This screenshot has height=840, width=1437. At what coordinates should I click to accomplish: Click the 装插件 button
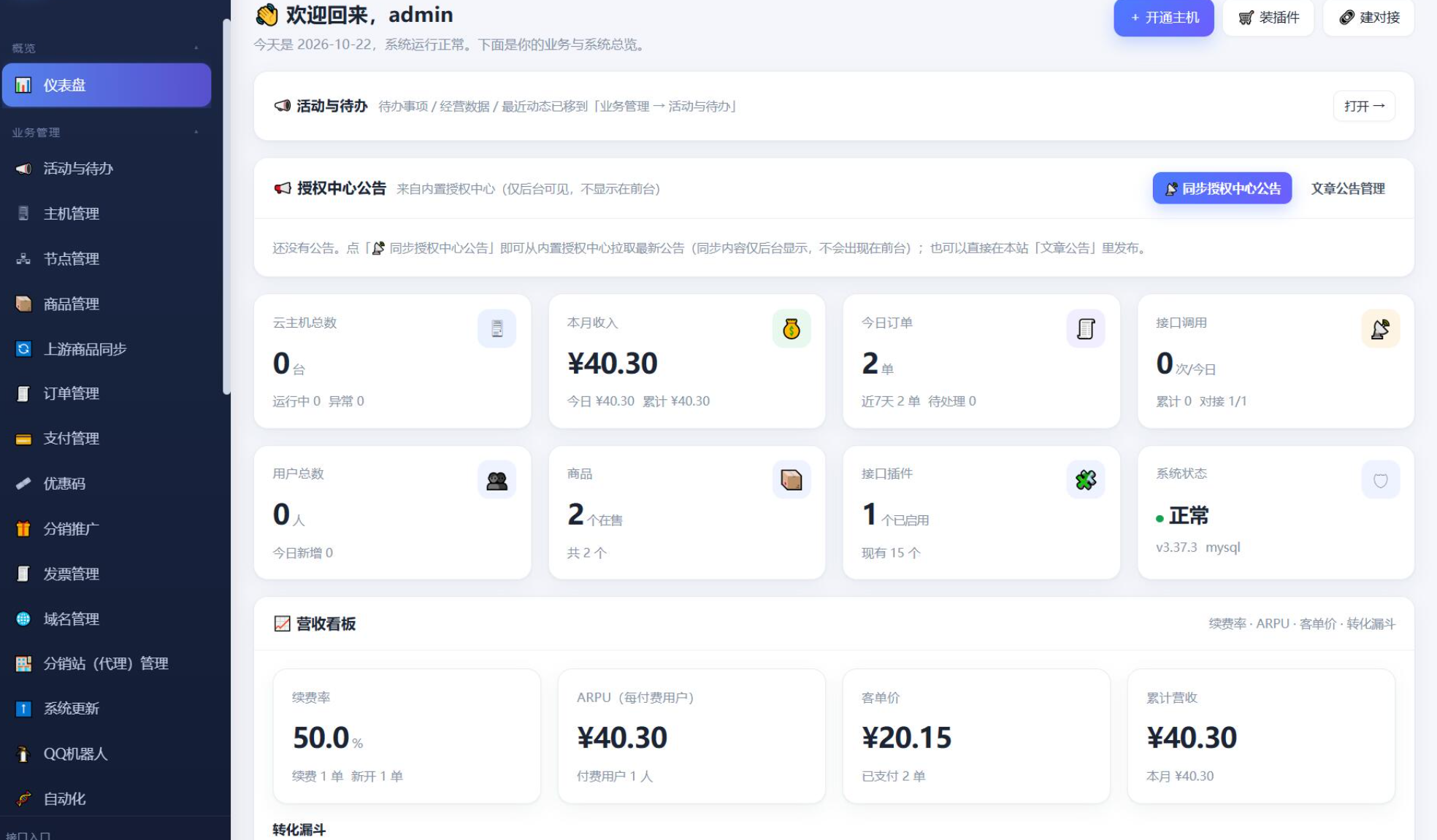pyautogui.click(x=1268, y=18)
